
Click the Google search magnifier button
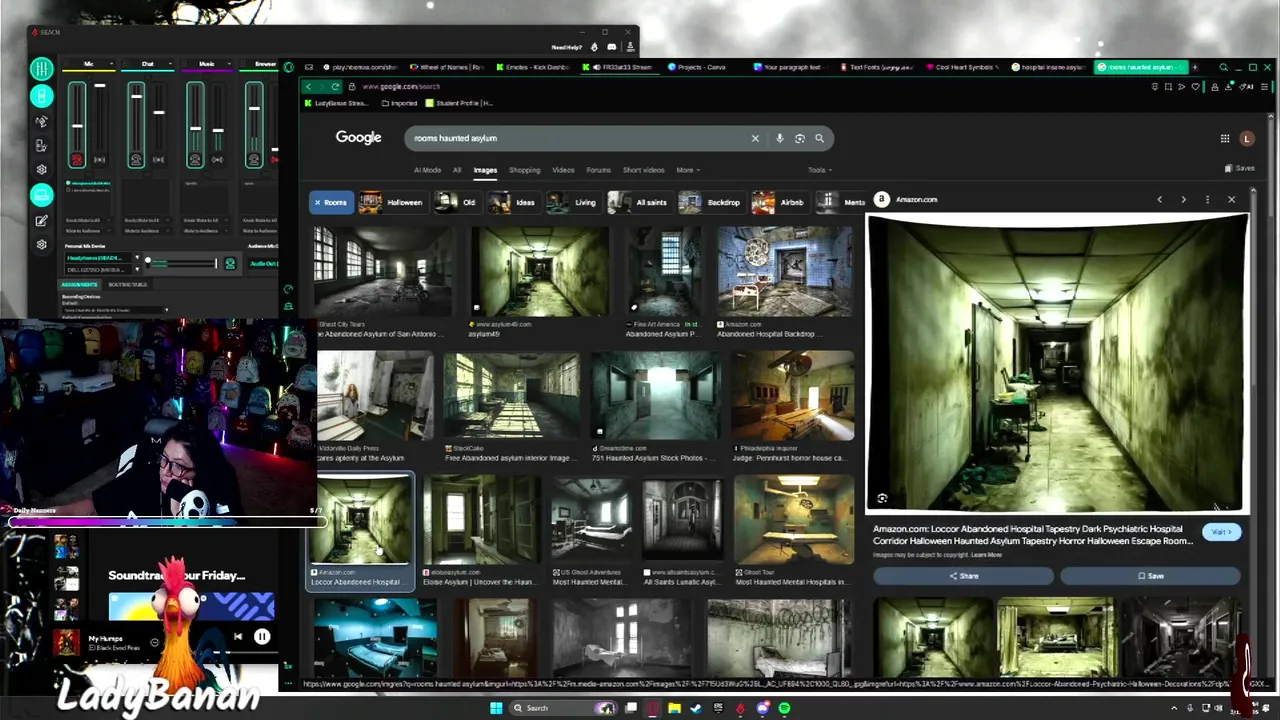(x=819, y=138)
